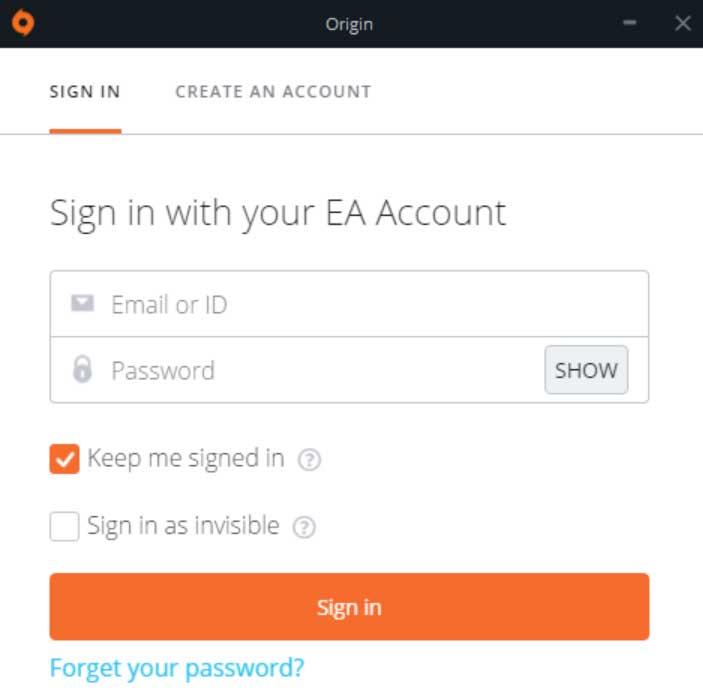This screenshot has height=694, width=703.
Task: Click the orange Origin logo icon
Action: [23, 22]
